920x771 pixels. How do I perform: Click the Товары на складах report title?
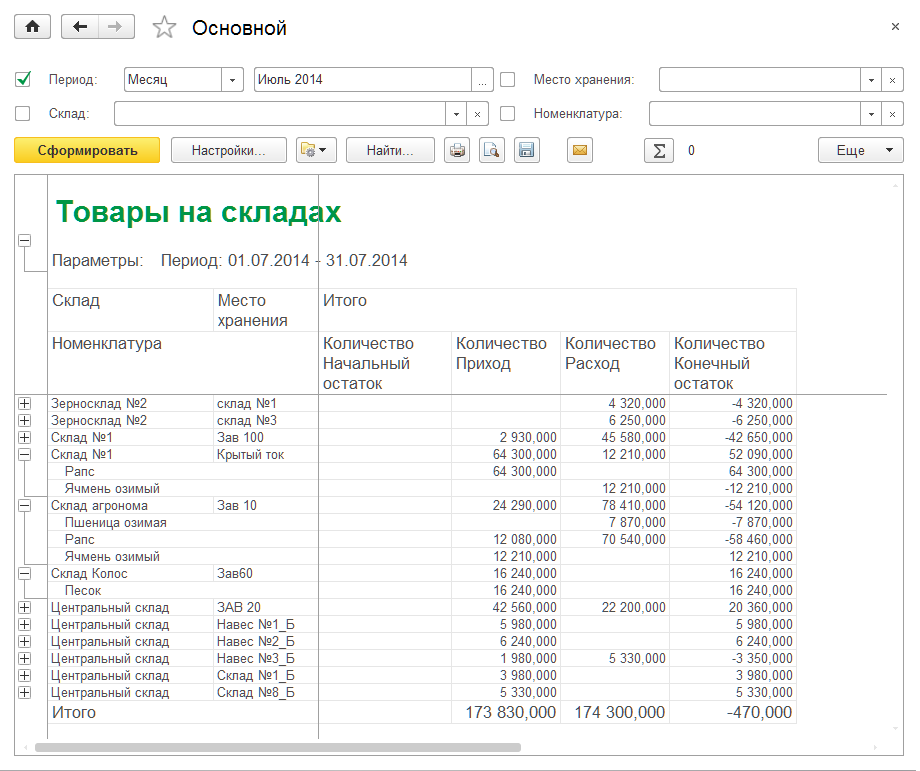(x=198, y=212)
